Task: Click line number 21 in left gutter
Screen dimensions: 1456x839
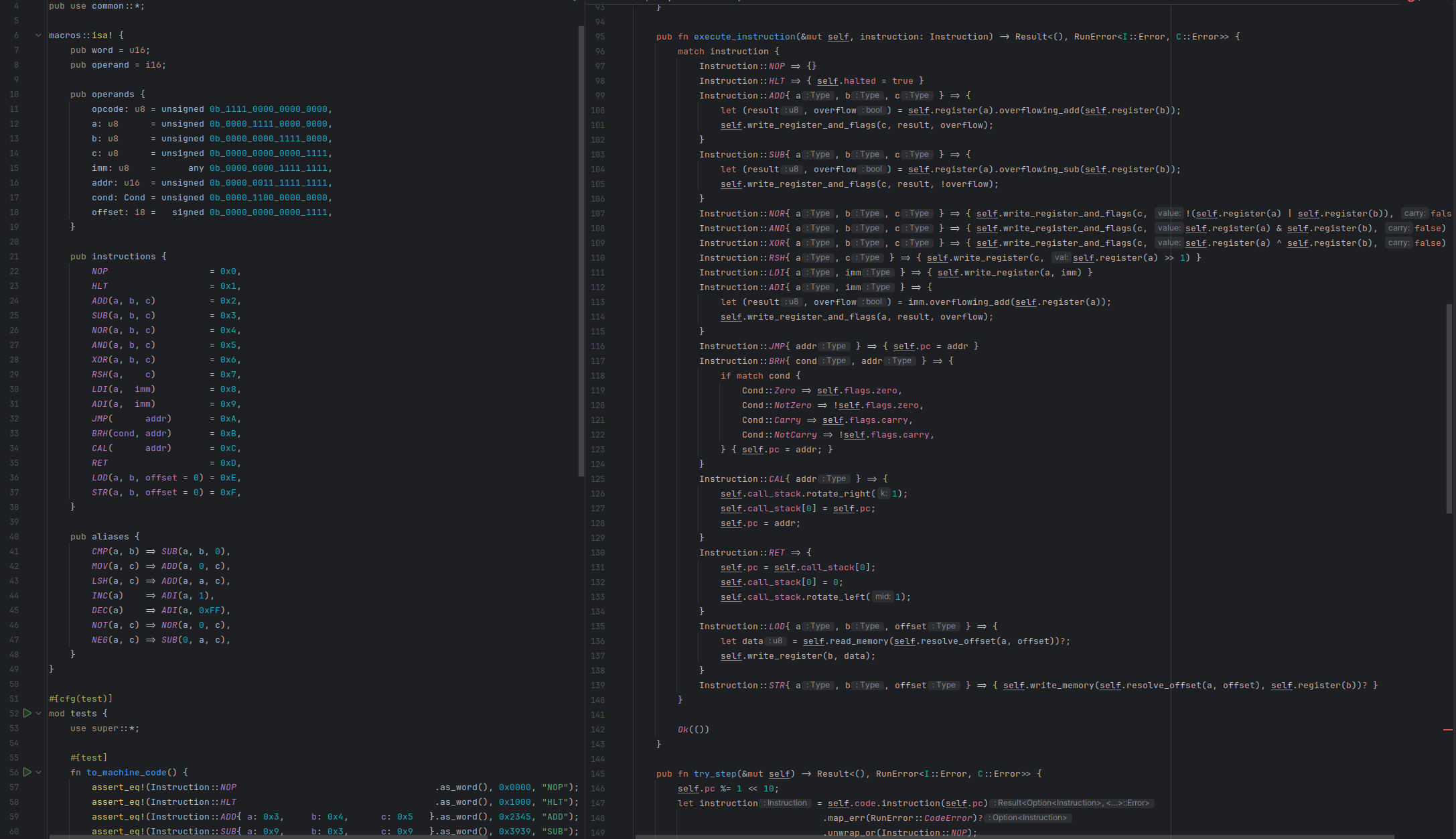Action: pos(14,257)
